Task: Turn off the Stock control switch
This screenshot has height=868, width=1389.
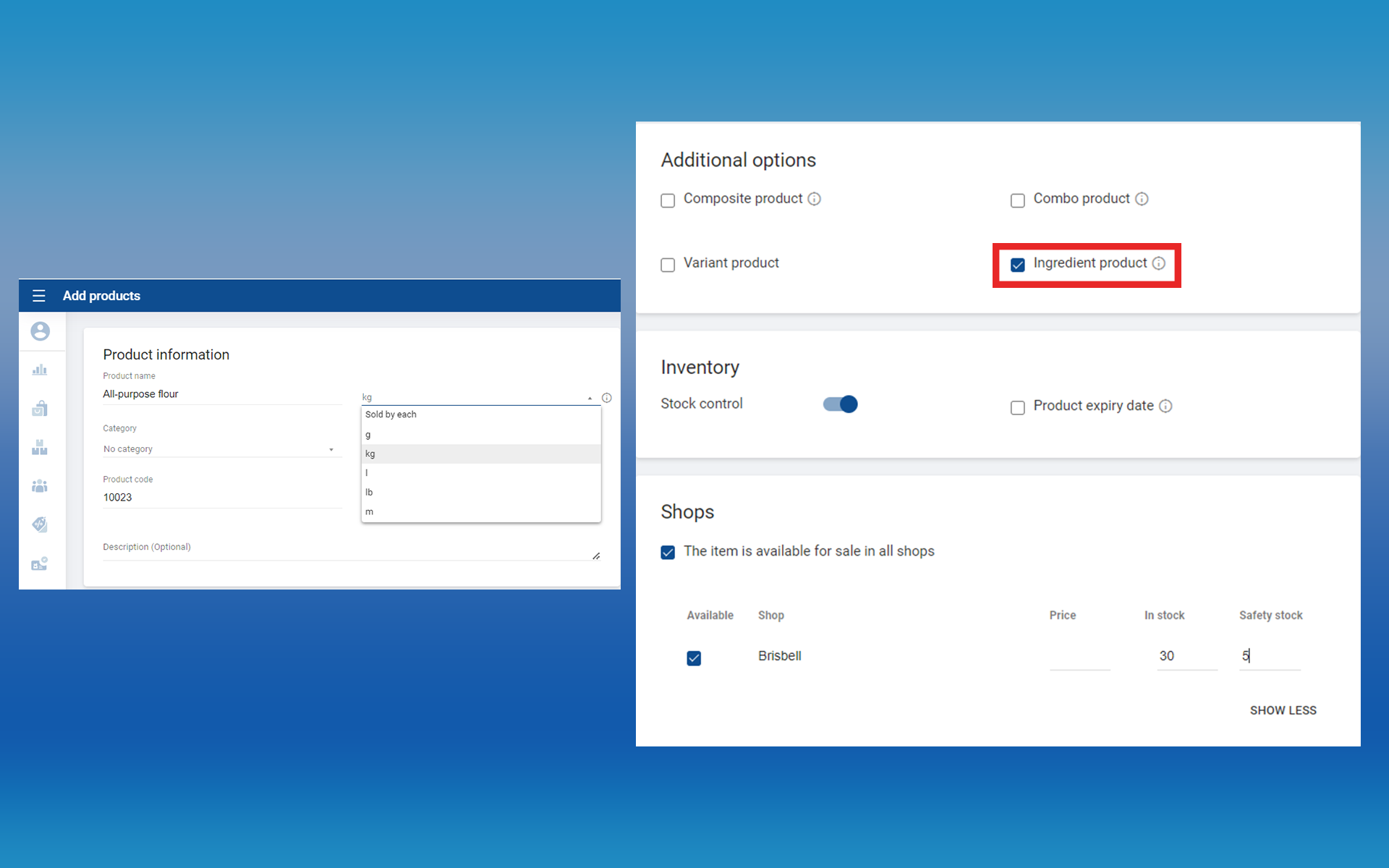Action: (841, 404)
